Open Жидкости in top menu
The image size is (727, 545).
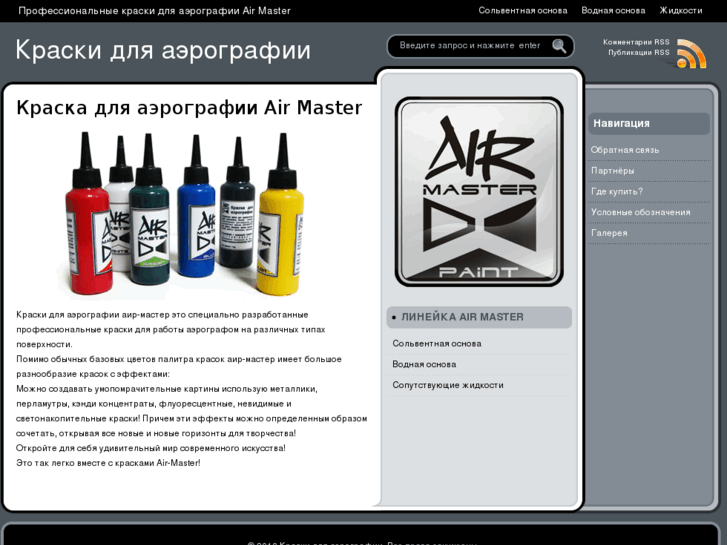[x=680, y=11]
